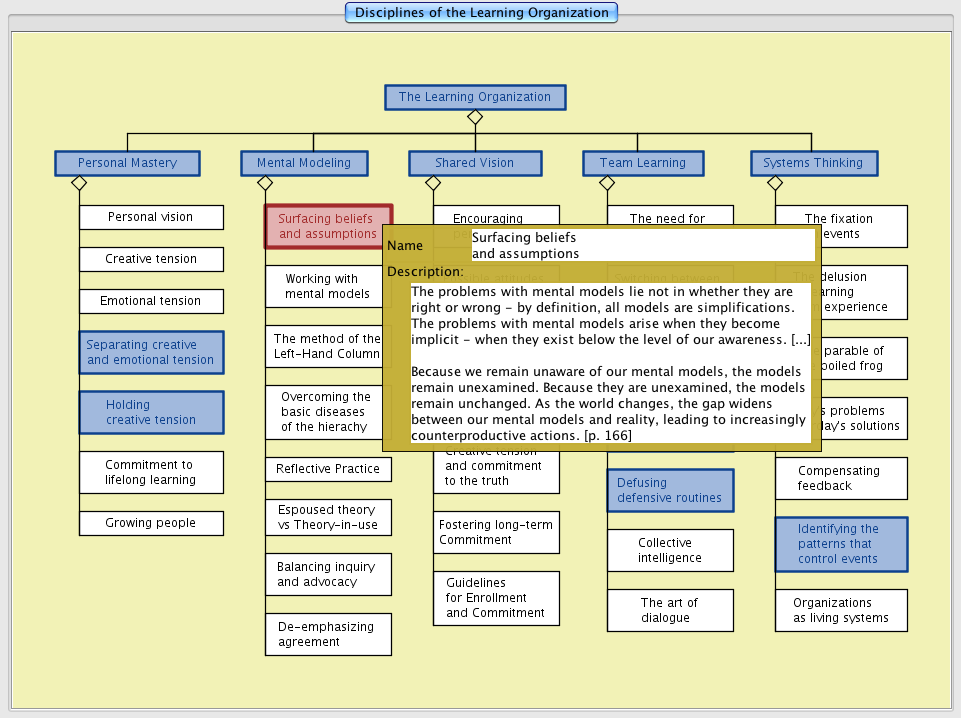961x718 pixels.
Task: Open the Mental Modeling node
Action: tap(304, 163)
